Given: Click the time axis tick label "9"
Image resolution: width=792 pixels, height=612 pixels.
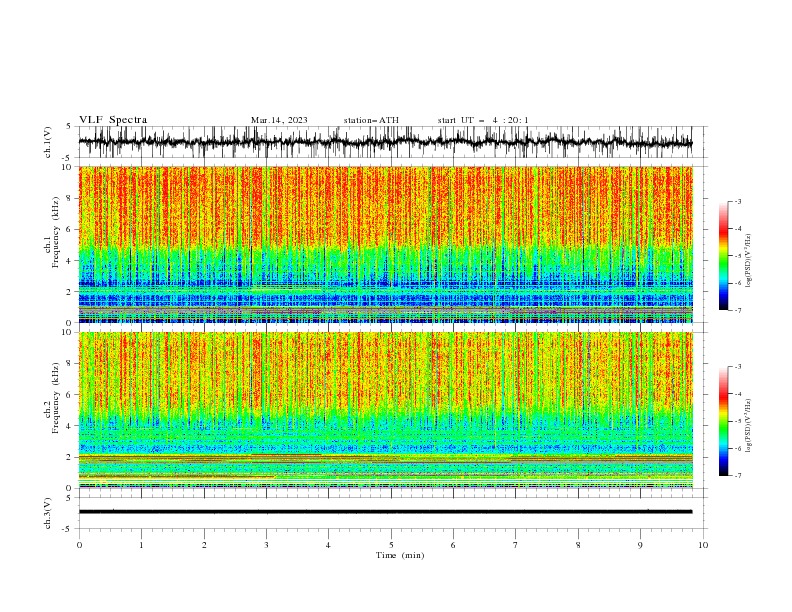Looking at the screenshot, I should [x=640, y=545].
